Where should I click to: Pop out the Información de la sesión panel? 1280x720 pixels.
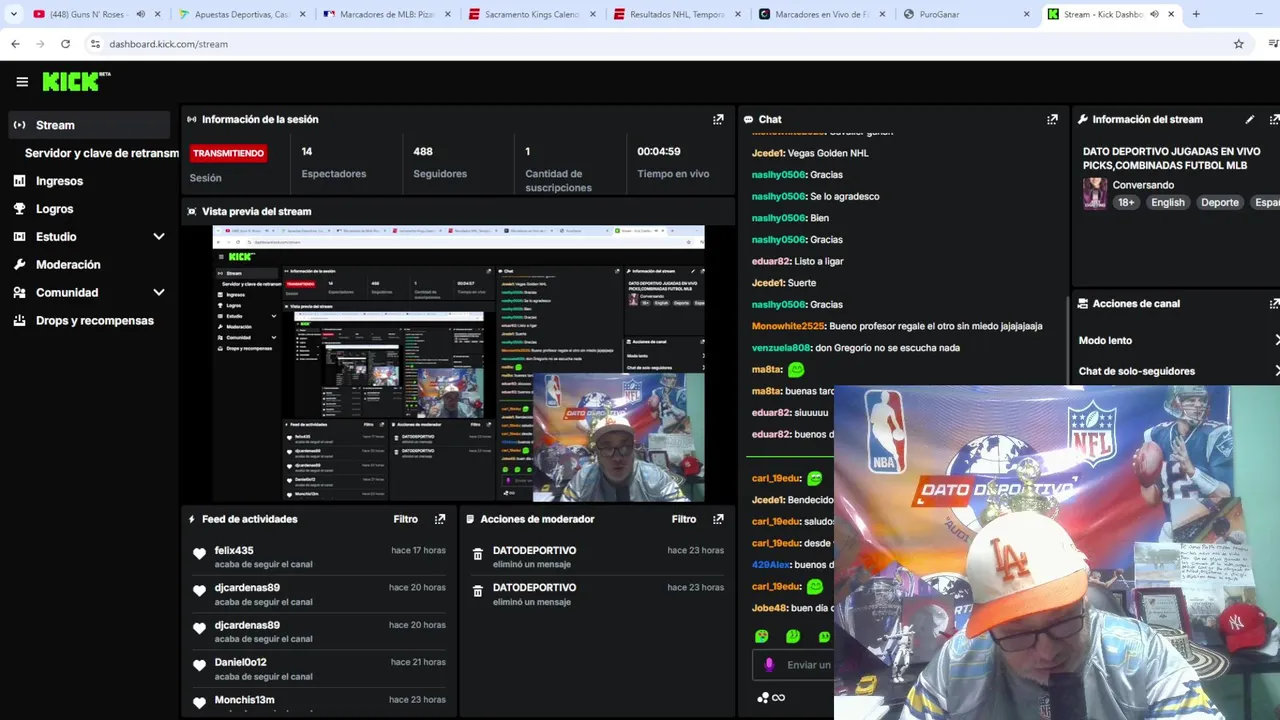(x=718, y=119)
